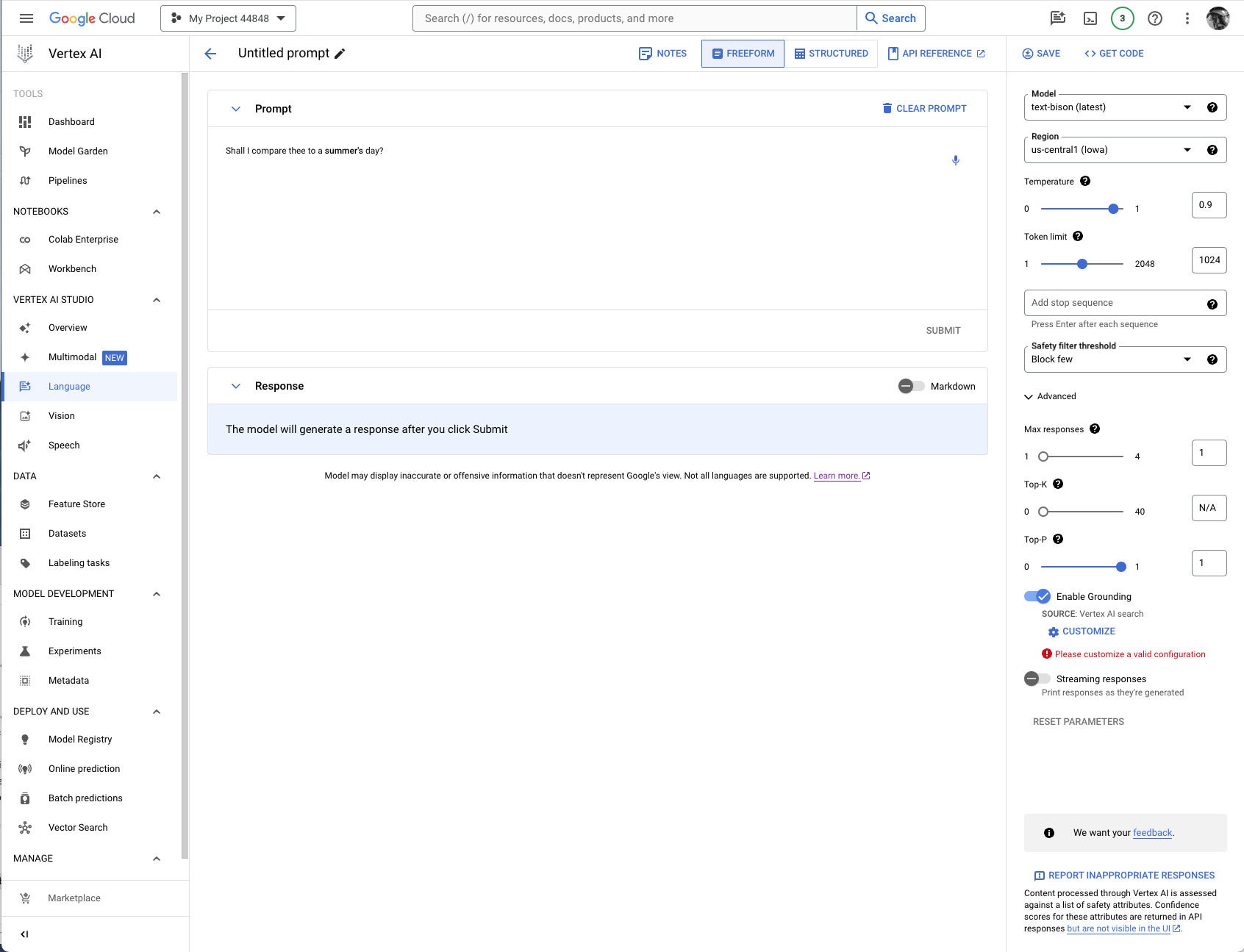
Task: Open user account avatar
Action: tap(1218, 18)
